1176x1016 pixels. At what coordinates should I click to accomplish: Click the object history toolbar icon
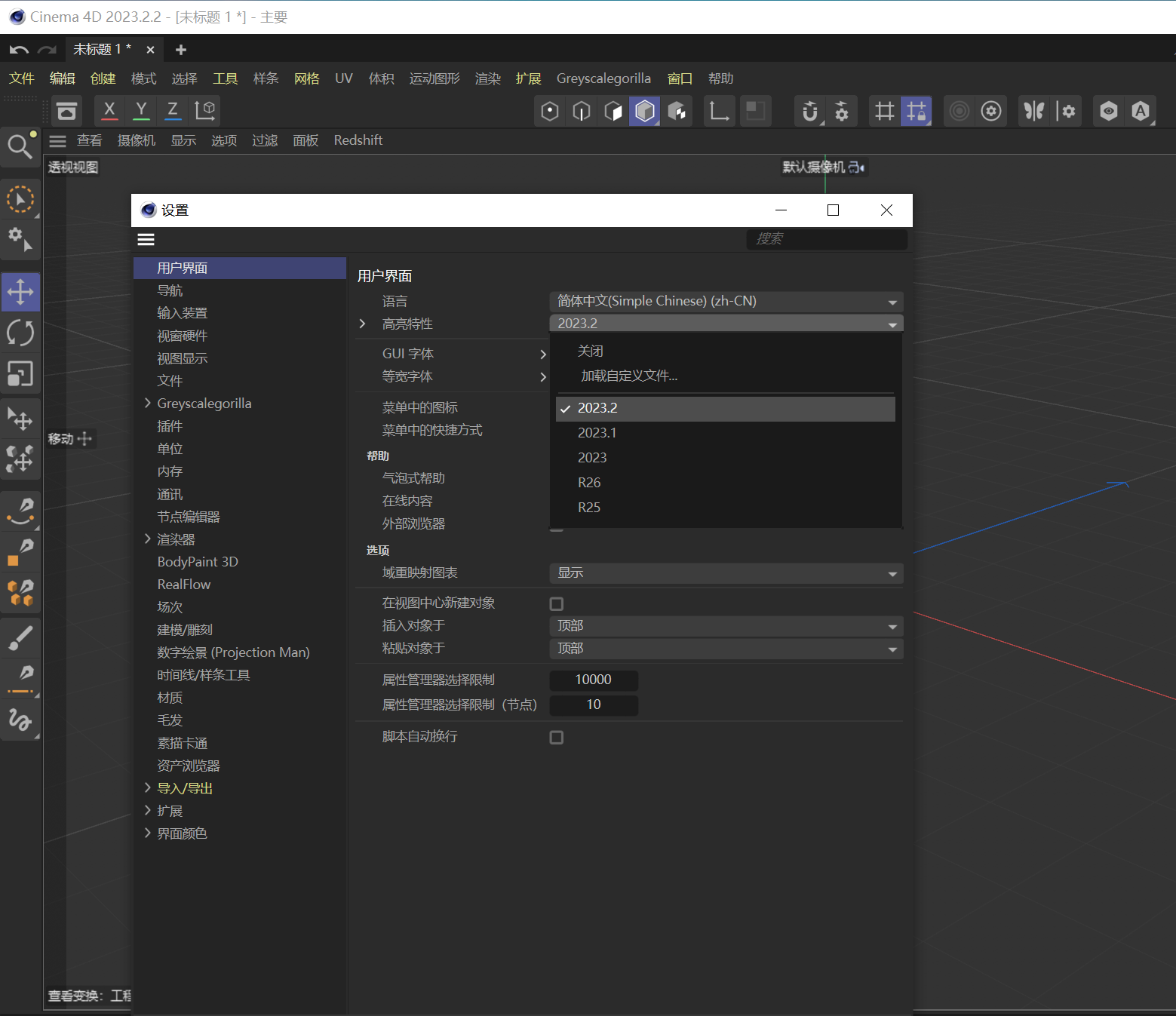point(67,111)
